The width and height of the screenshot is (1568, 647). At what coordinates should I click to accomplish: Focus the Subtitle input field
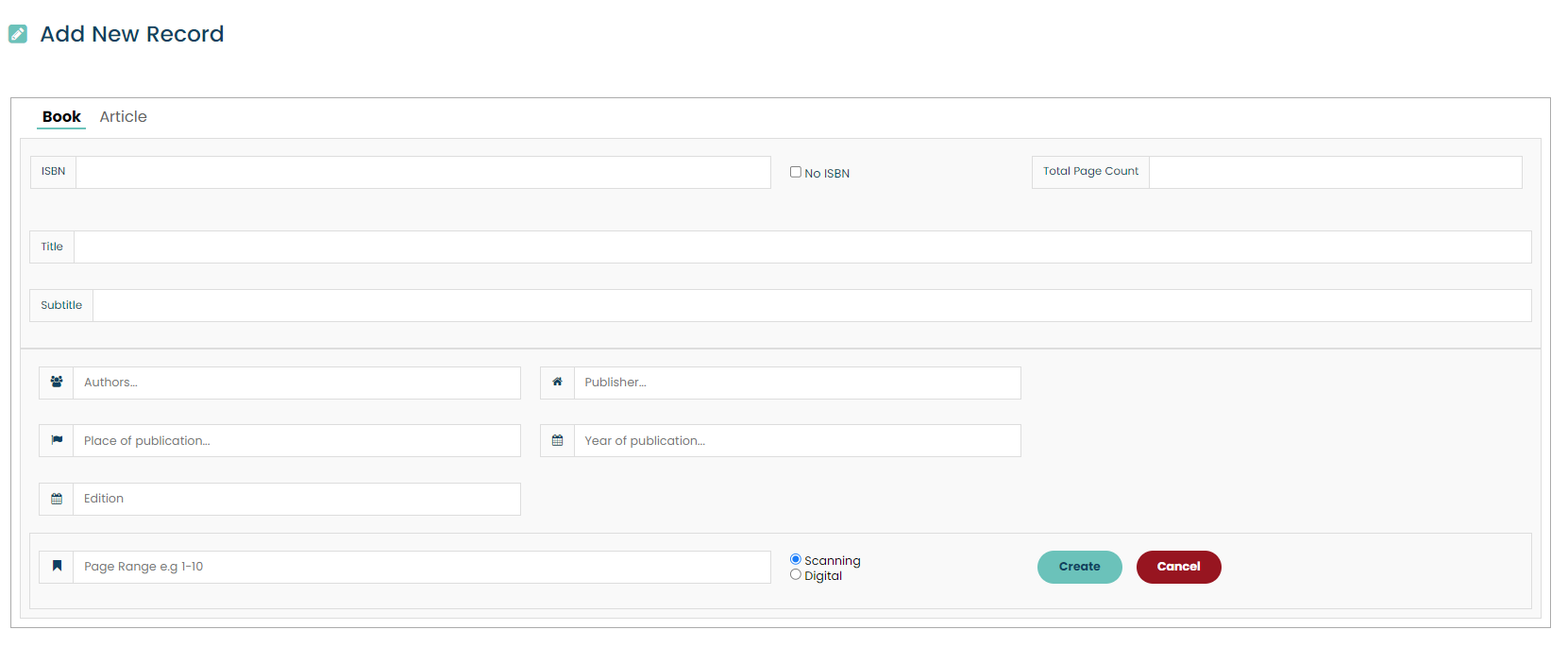pos(812,306)
